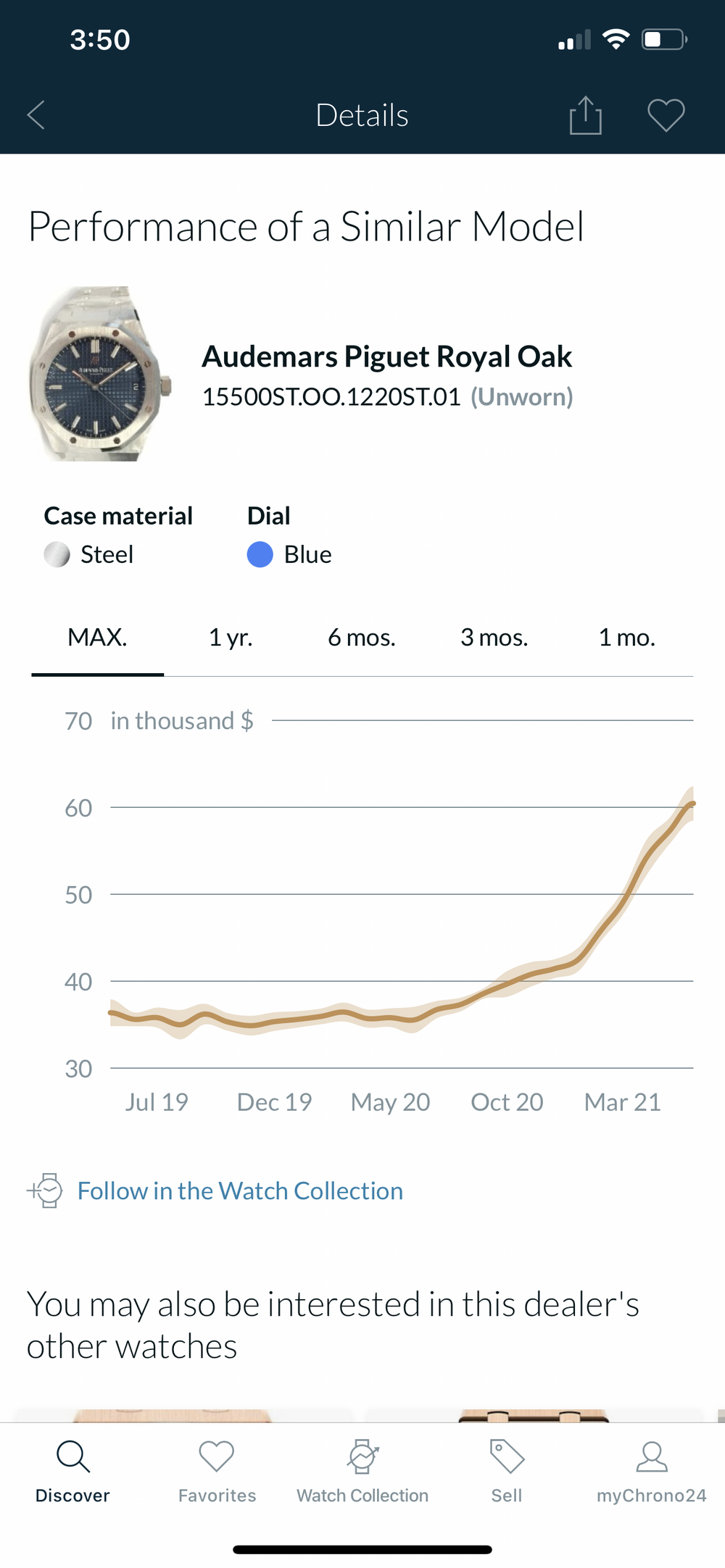725x1568 pixels.
Task: Tap the steel case material swatch
Action: coord(57,554)
